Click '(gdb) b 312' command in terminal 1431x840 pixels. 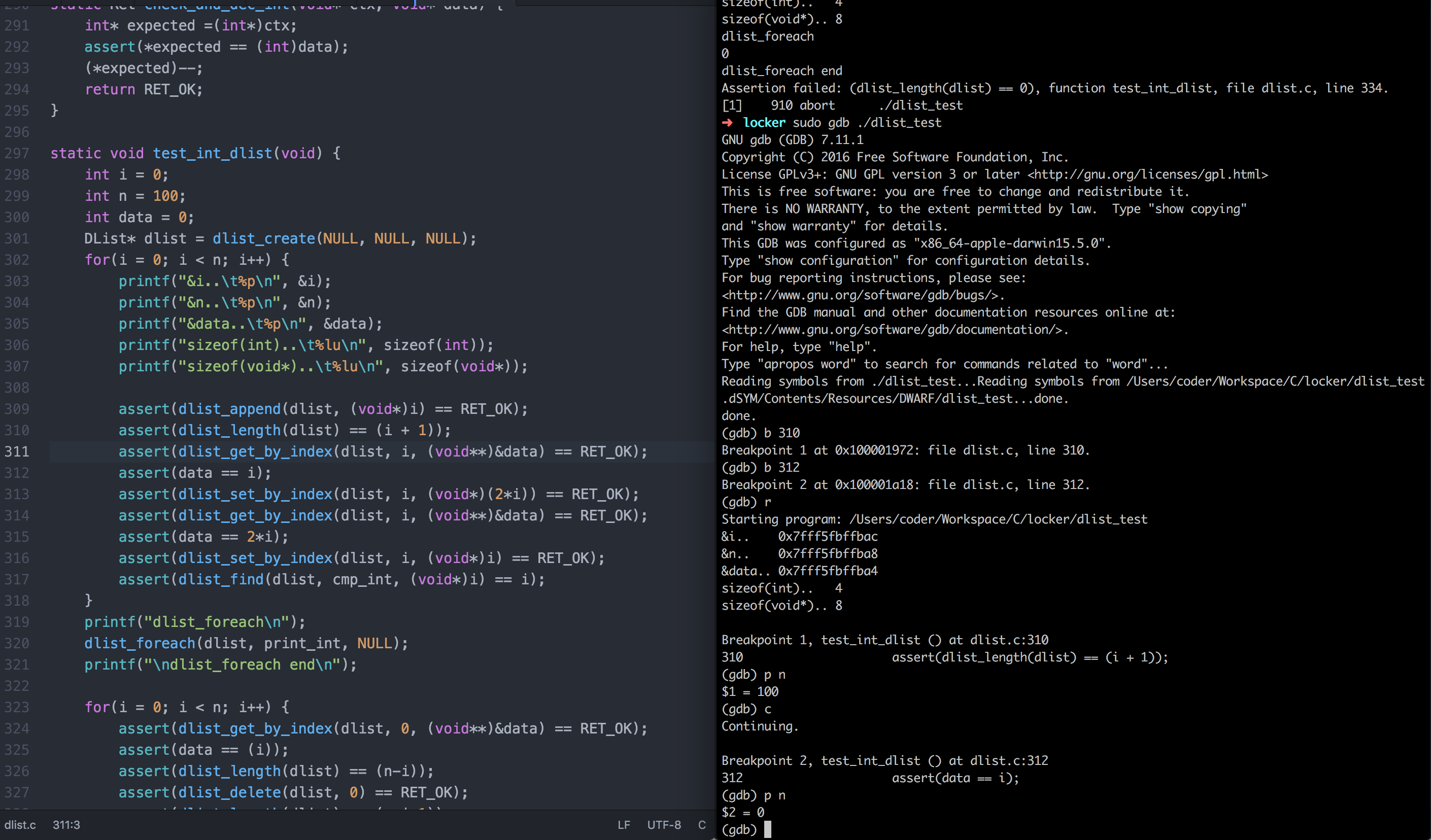click(760, 468)
